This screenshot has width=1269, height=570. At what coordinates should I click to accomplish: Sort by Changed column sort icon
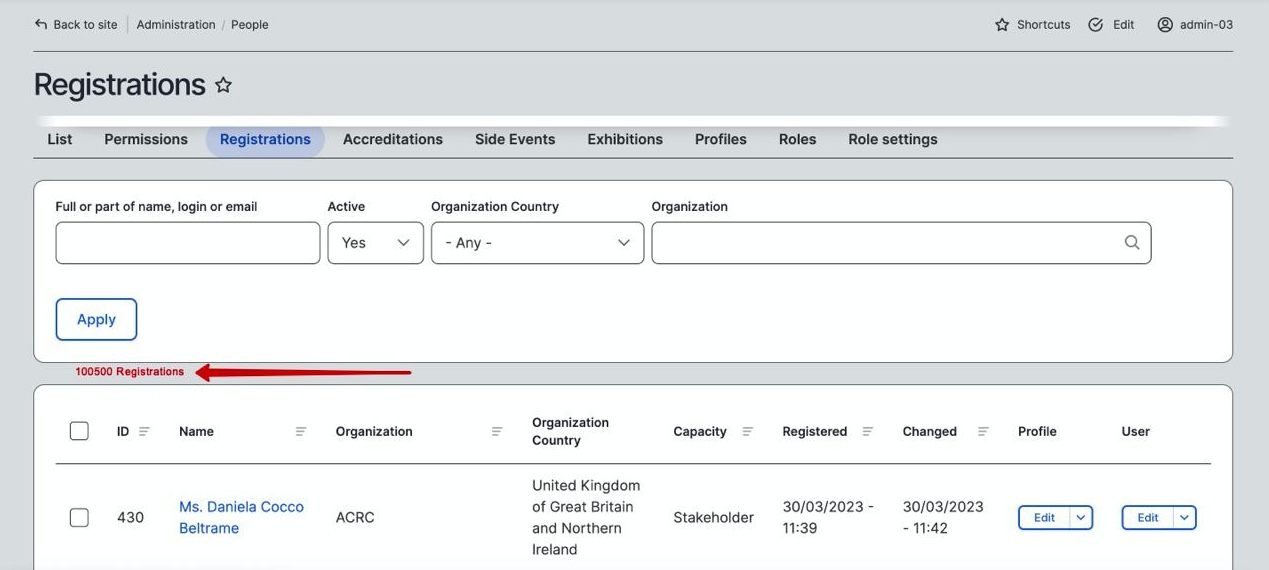coord(983,431)
